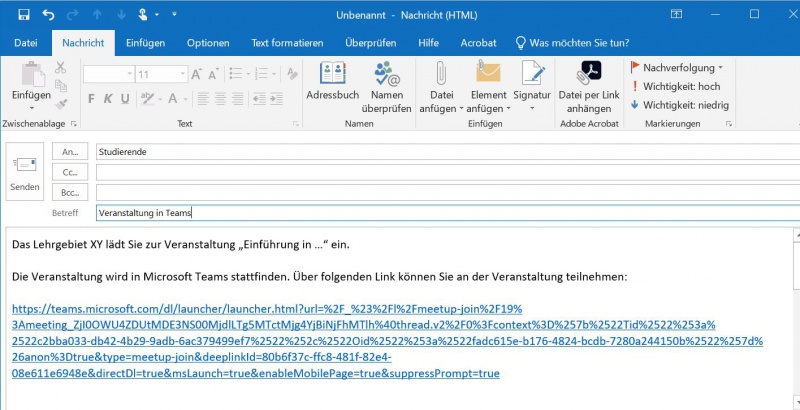Click Datei per Link anhängen
Screen dimensions: 800x410
[589, 87]
